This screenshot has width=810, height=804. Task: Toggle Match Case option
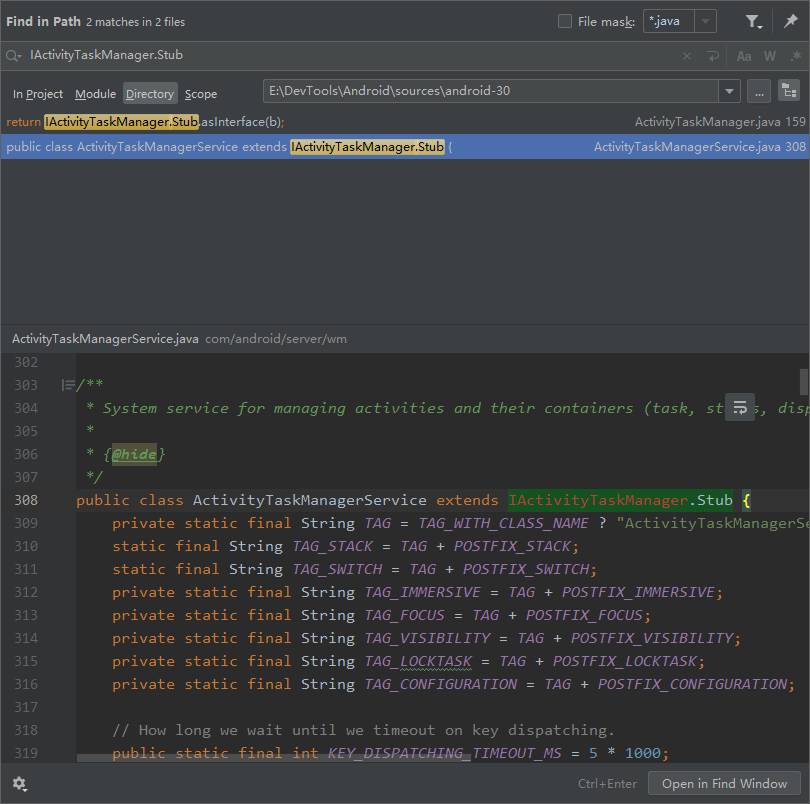tap(744, 56)
